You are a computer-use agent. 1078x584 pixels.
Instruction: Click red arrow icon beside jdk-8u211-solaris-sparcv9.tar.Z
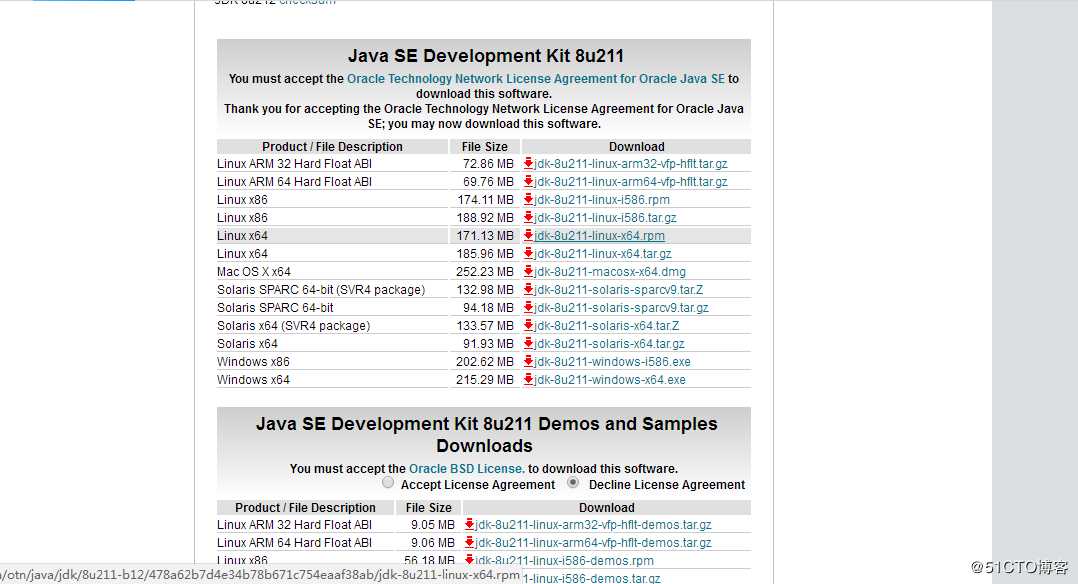(x=528, y=290)
